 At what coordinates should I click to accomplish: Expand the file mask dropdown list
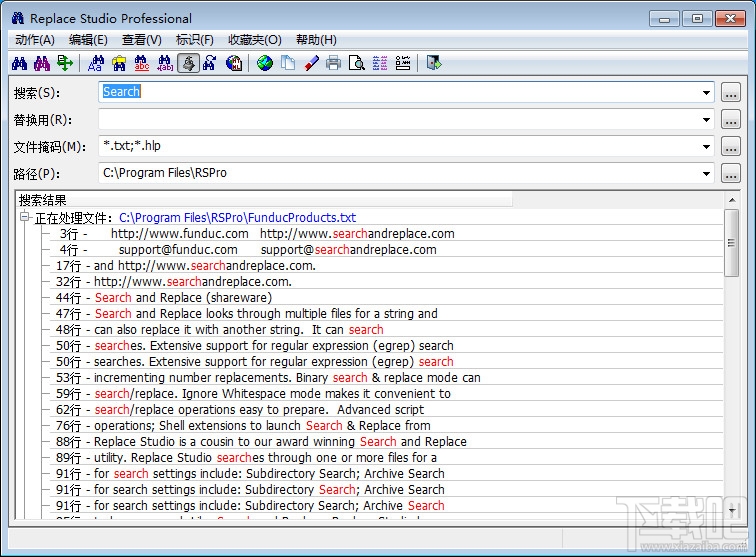pos(706,147)
